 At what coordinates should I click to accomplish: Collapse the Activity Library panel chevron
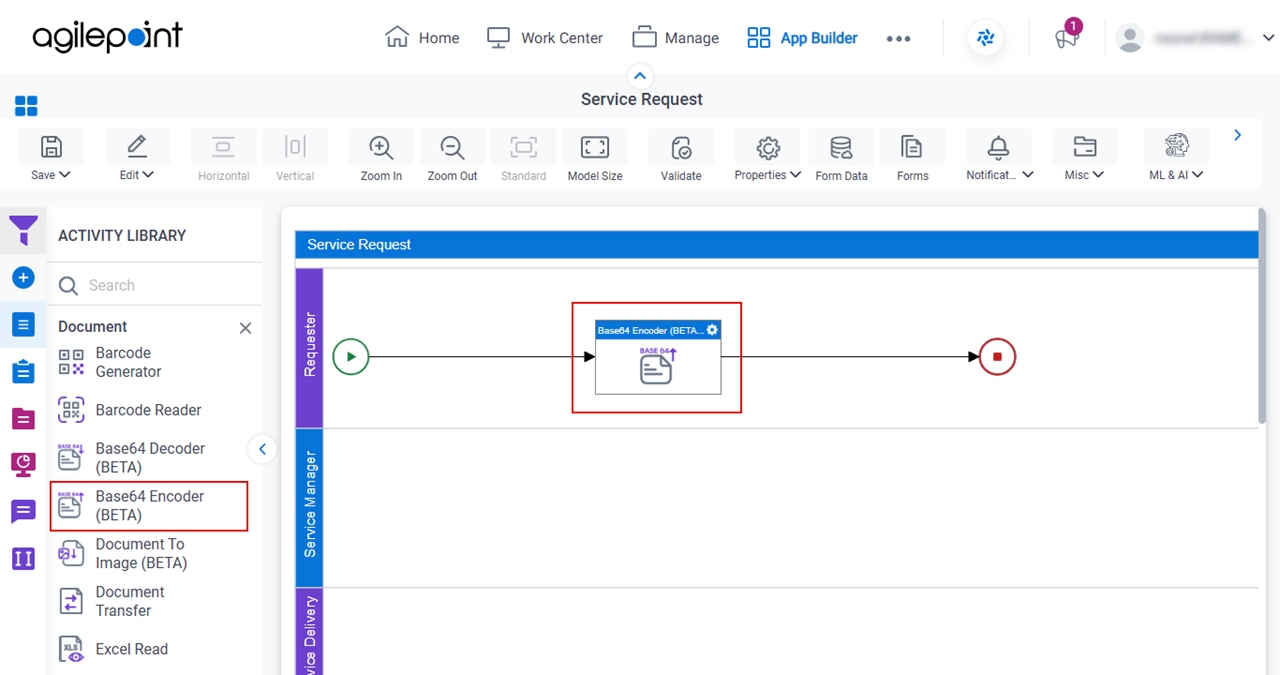262,449
